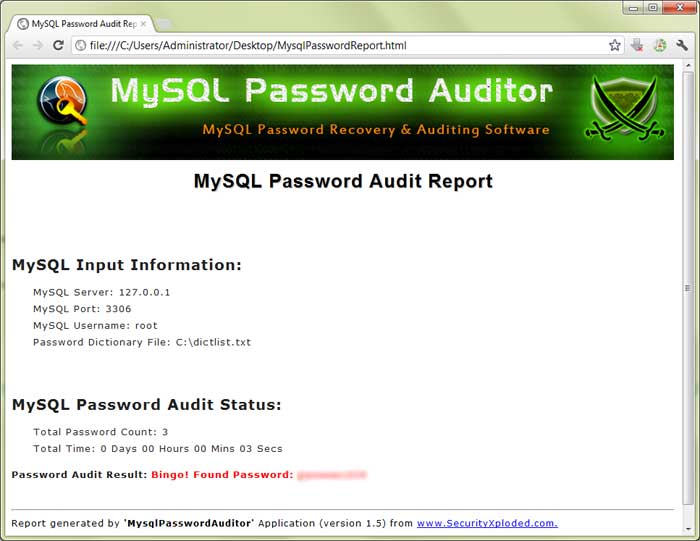
Task: Close the MySQL Password Audit Report tab
Action: coord(143,22)
